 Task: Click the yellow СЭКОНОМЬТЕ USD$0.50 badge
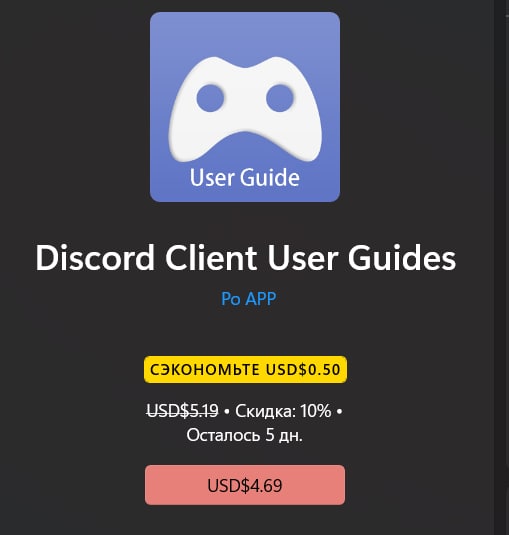click(245, 370)
